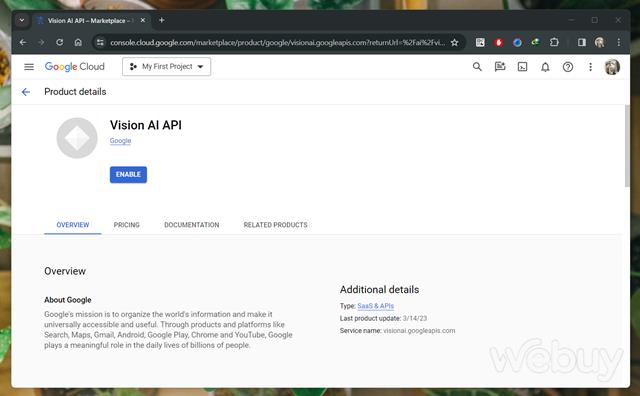Image resolution: width=640 pixels, height=396 pixels.
Task: Open the Chrome three-dot menu
Action: (619, 42)
